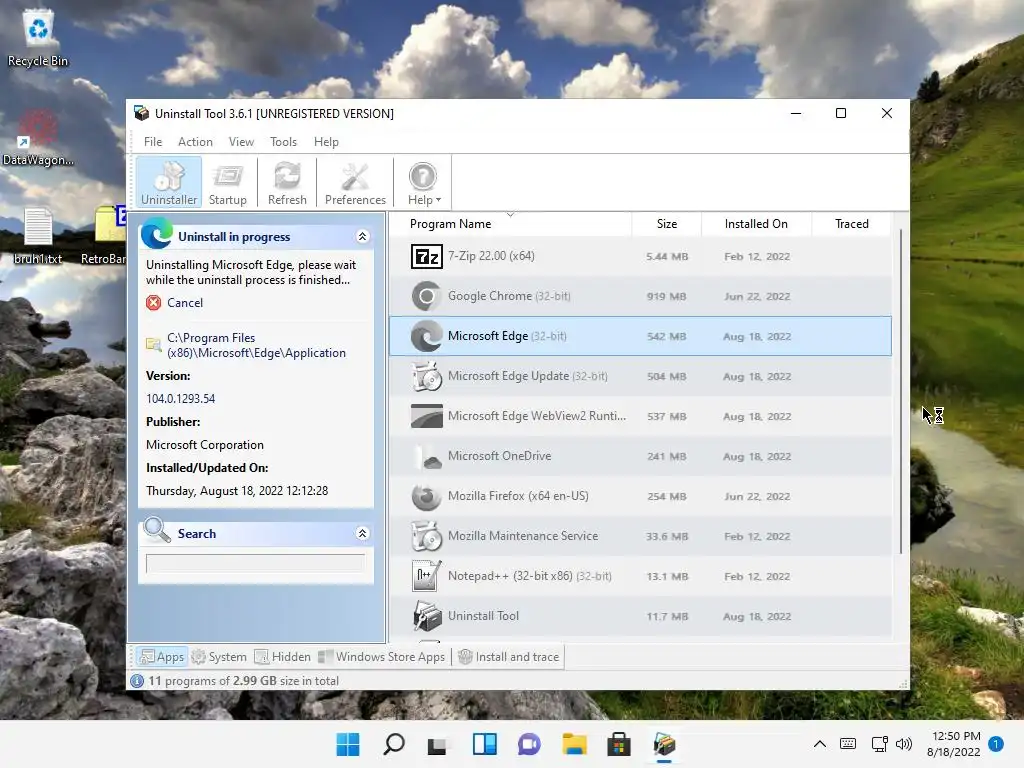1024x768 pixels.
Task: Click into the Search input field
Action: [255, 563]
